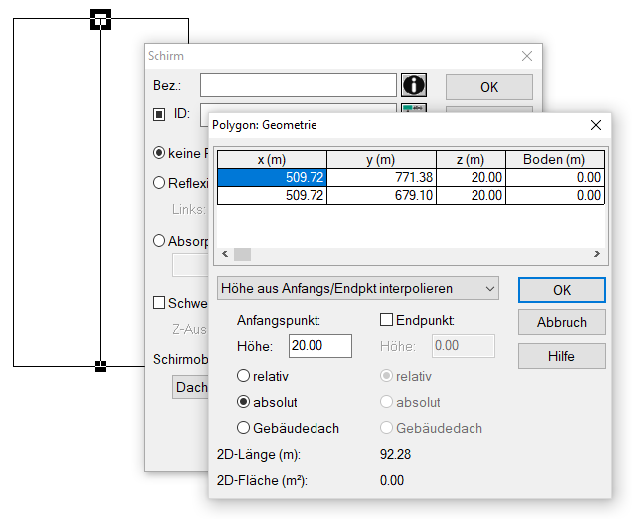Click the Boden (m) column header
The height and width of the screenshot is (519, 632).
tap(554, 160)
